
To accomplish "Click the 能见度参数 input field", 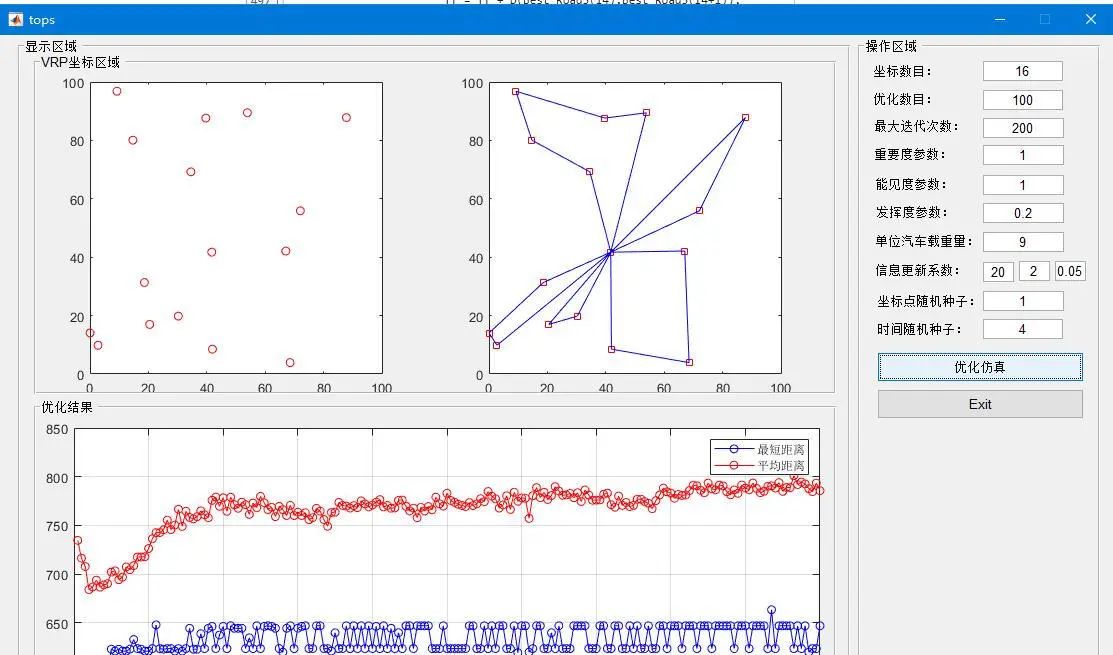I will (1022, 185).
